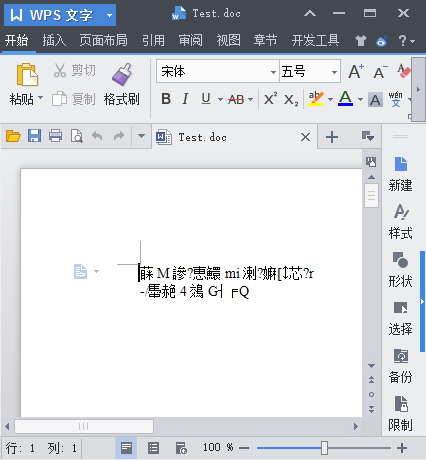Add a new document tab with plus button
This screenshot has width=426, height=460.
(332, 137)
